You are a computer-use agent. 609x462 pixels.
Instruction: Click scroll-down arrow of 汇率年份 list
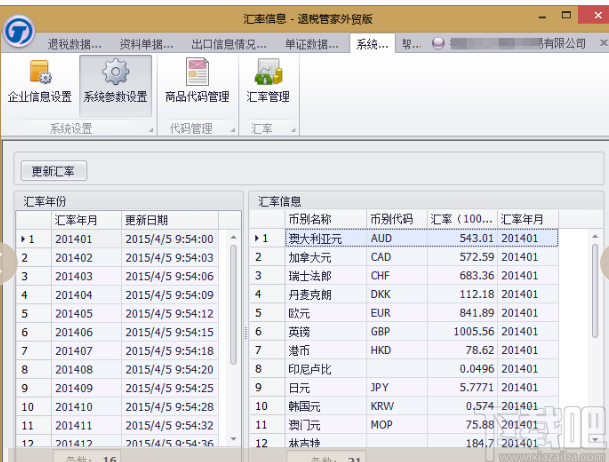coord(233,439)
